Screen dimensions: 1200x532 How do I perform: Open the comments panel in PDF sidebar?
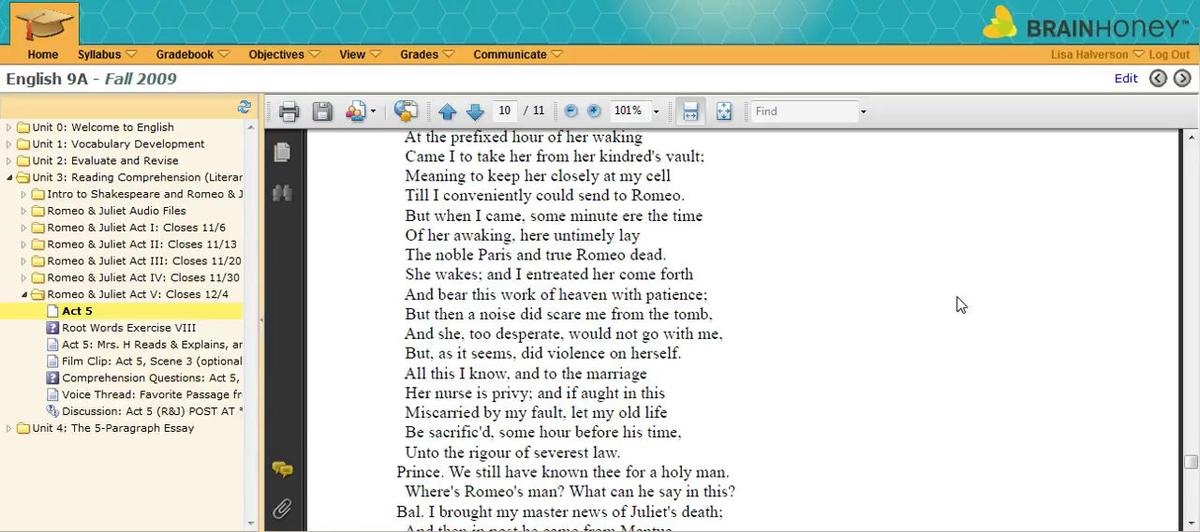(282, 469)
